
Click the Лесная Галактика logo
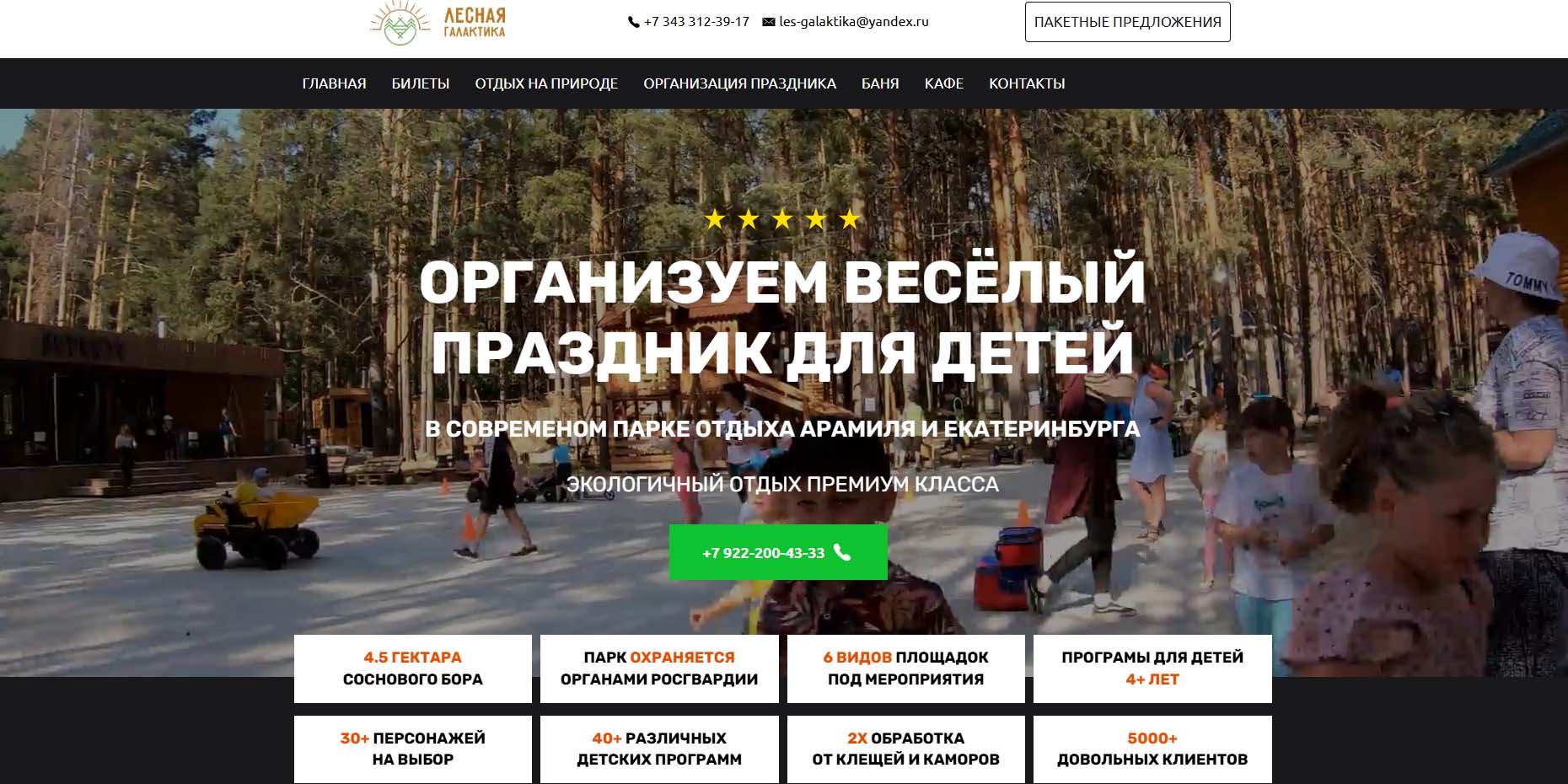coord(438,24)
